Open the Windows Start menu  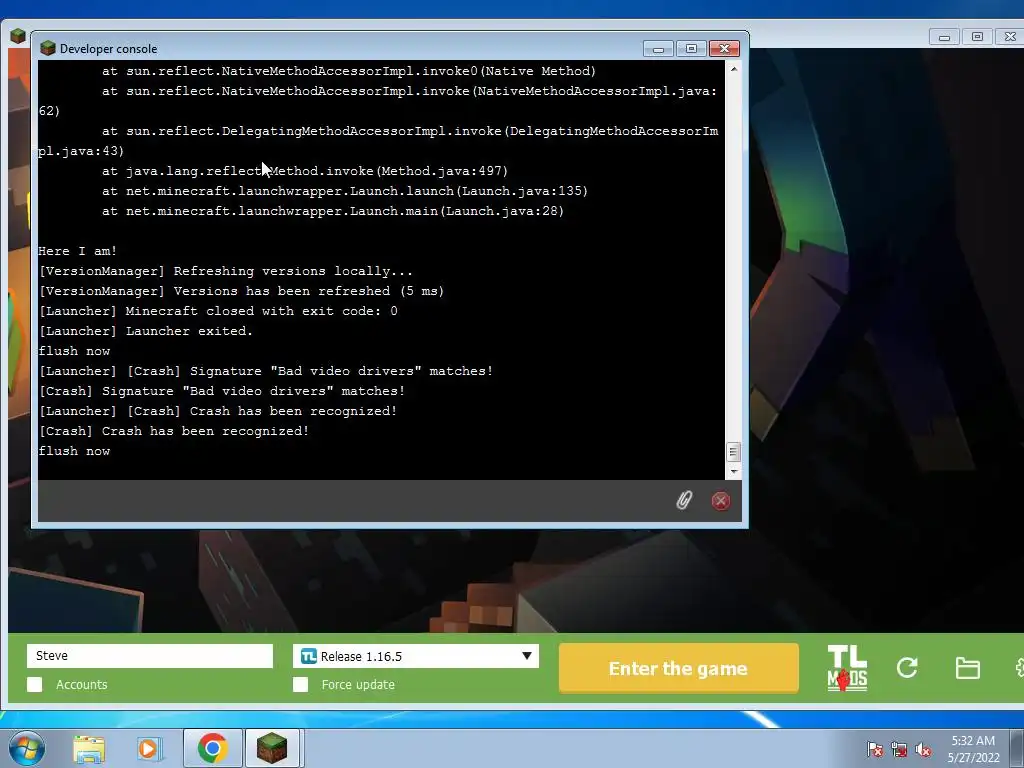(x=26, y=748)
